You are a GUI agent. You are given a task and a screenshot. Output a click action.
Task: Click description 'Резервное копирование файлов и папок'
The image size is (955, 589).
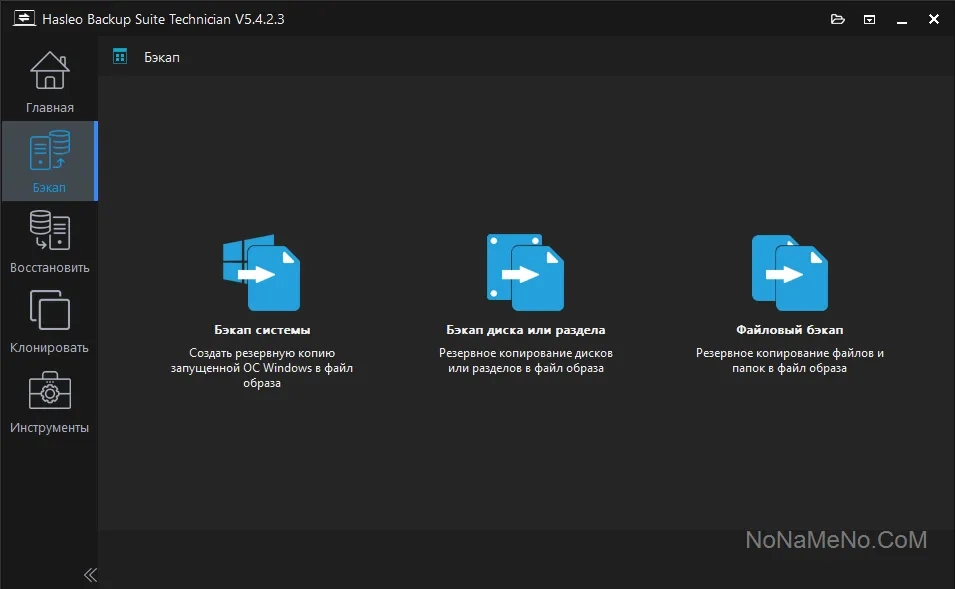[x=789, y=361]
